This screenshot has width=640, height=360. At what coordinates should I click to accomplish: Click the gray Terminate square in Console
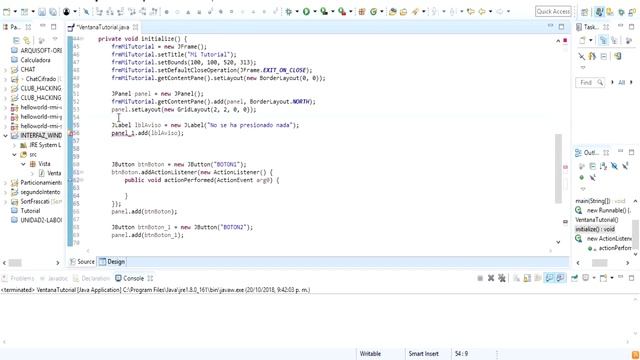tap(480, 278)
